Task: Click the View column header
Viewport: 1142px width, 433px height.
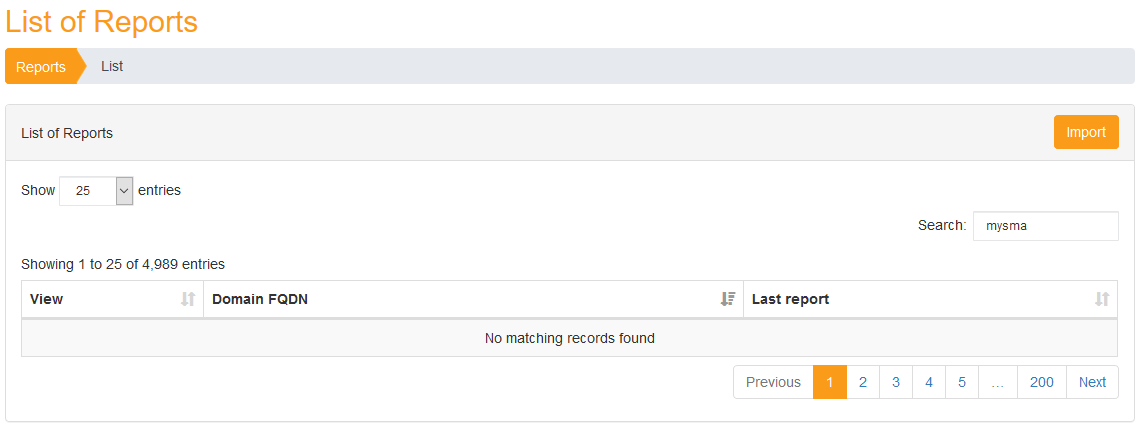Action: tap(112, 299)
